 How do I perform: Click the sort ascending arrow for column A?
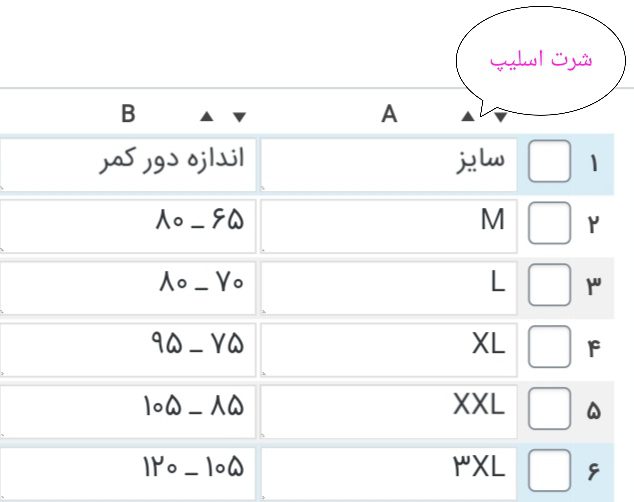[468, 116]
